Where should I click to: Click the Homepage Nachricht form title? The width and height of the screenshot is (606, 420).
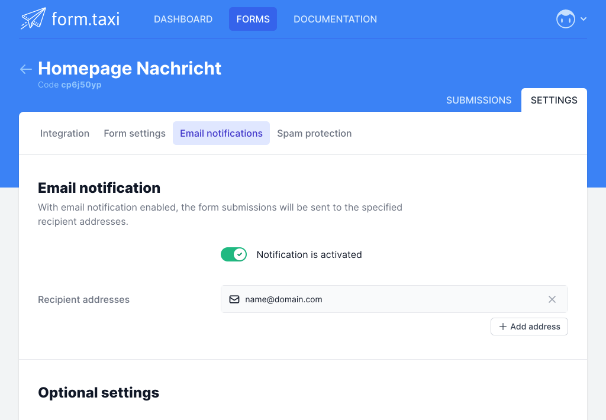(130, 68)
